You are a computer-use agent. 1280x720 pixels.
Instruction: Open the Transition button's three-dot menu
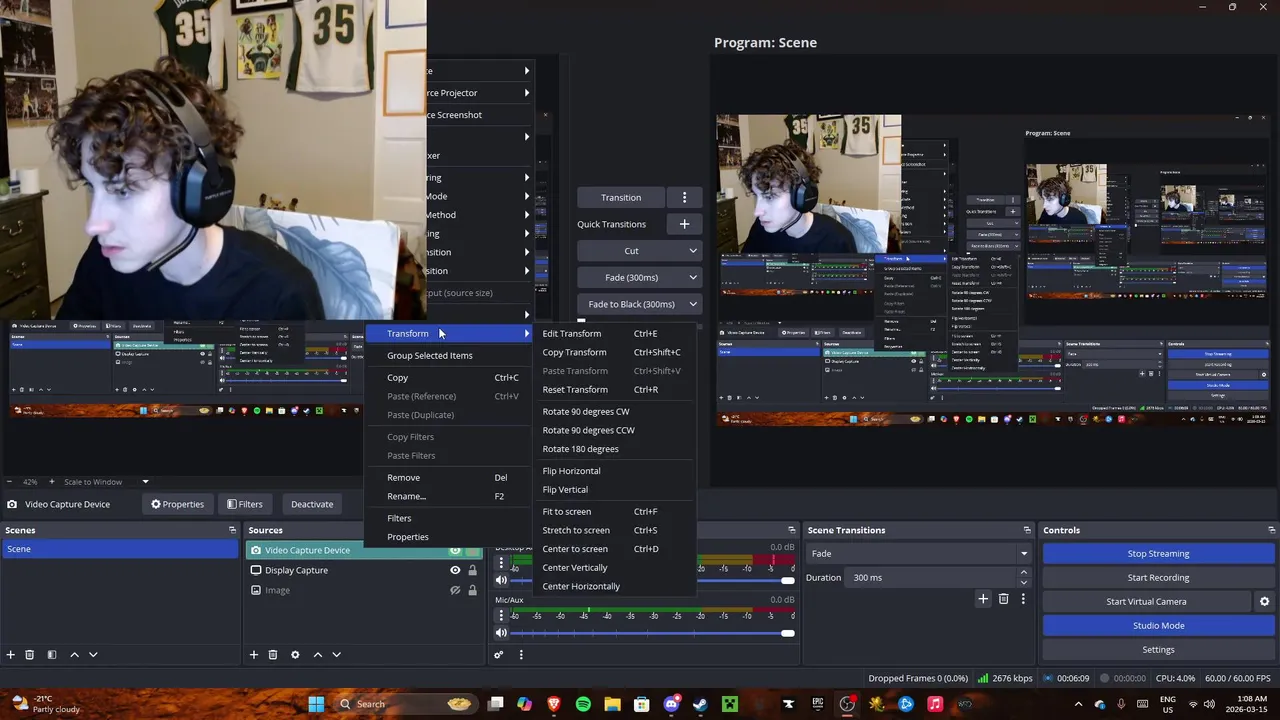coord(684,197)
